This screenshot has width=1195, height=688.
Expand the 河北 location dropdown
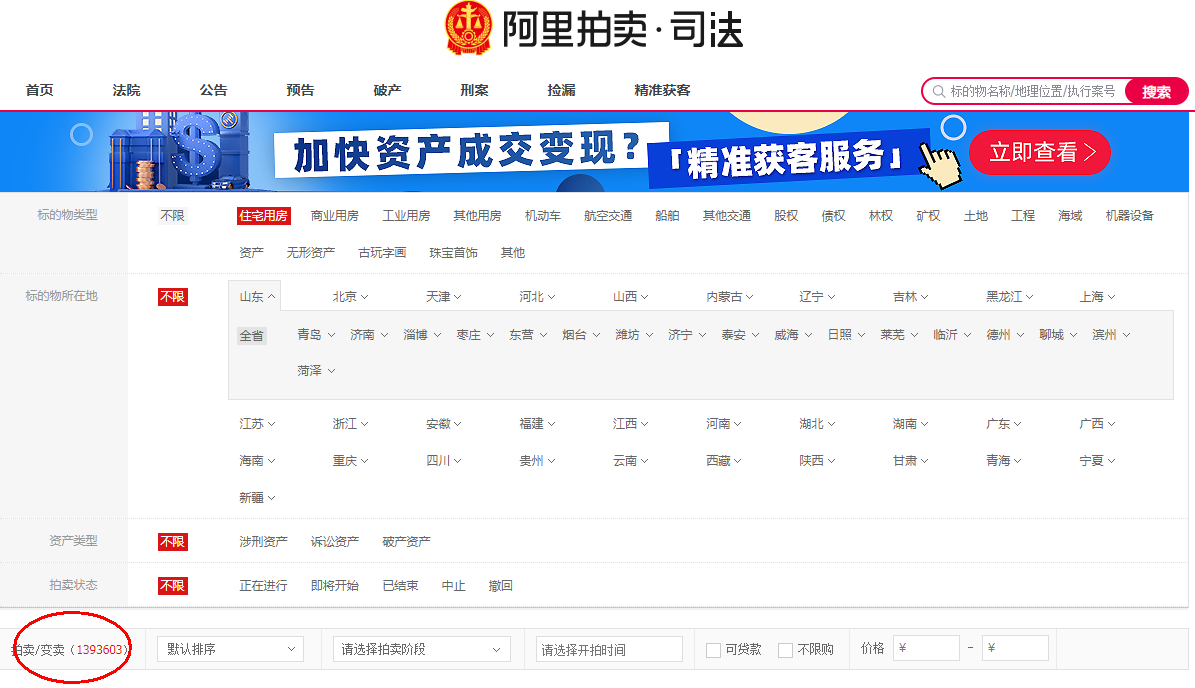click(x=537, y=296)
